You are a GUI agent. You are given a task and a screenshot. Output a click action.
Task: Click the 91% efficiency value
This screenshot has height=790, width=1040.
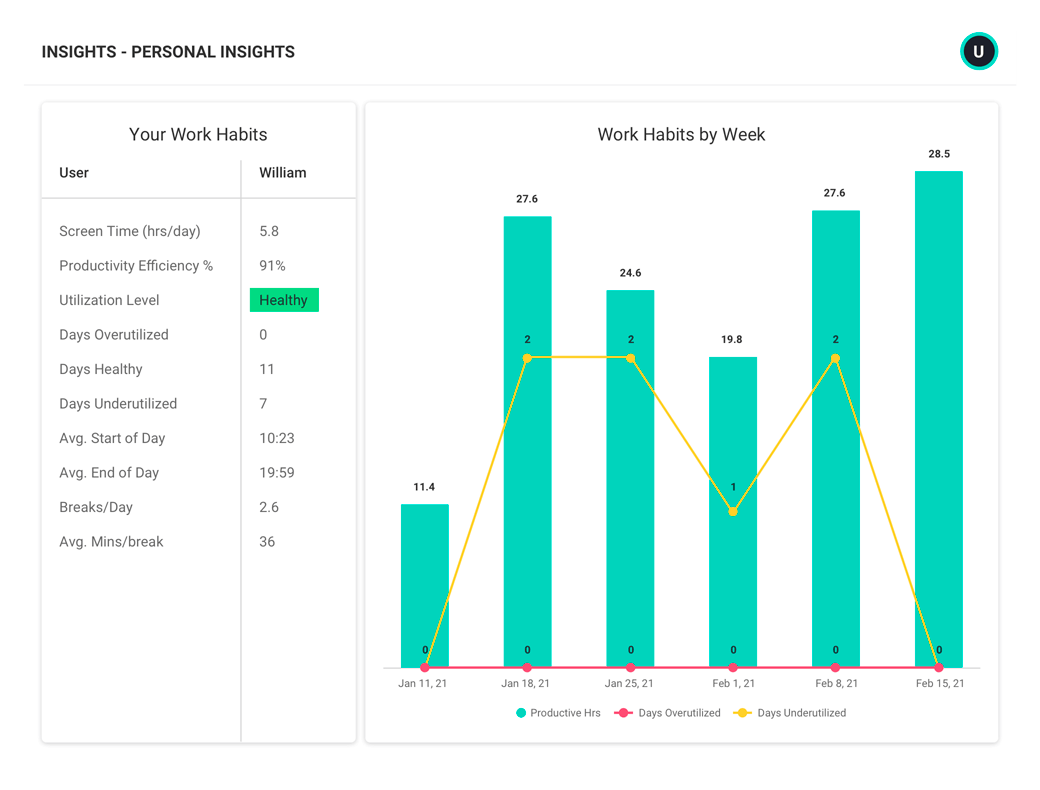(272, 266)
